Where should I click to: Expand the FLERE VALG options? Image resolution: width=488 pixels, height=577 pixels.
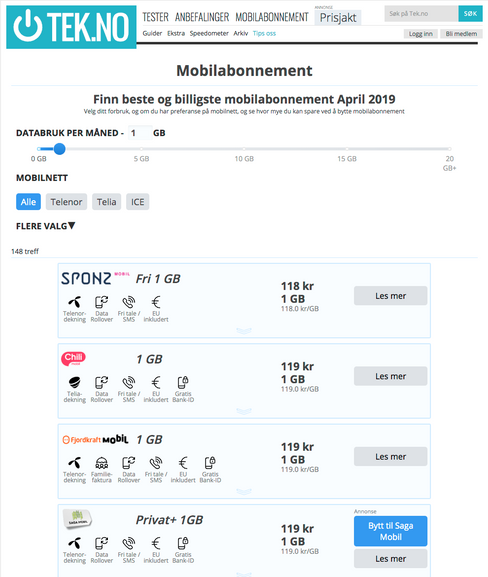pyautogui.click(x=45, y=226)
